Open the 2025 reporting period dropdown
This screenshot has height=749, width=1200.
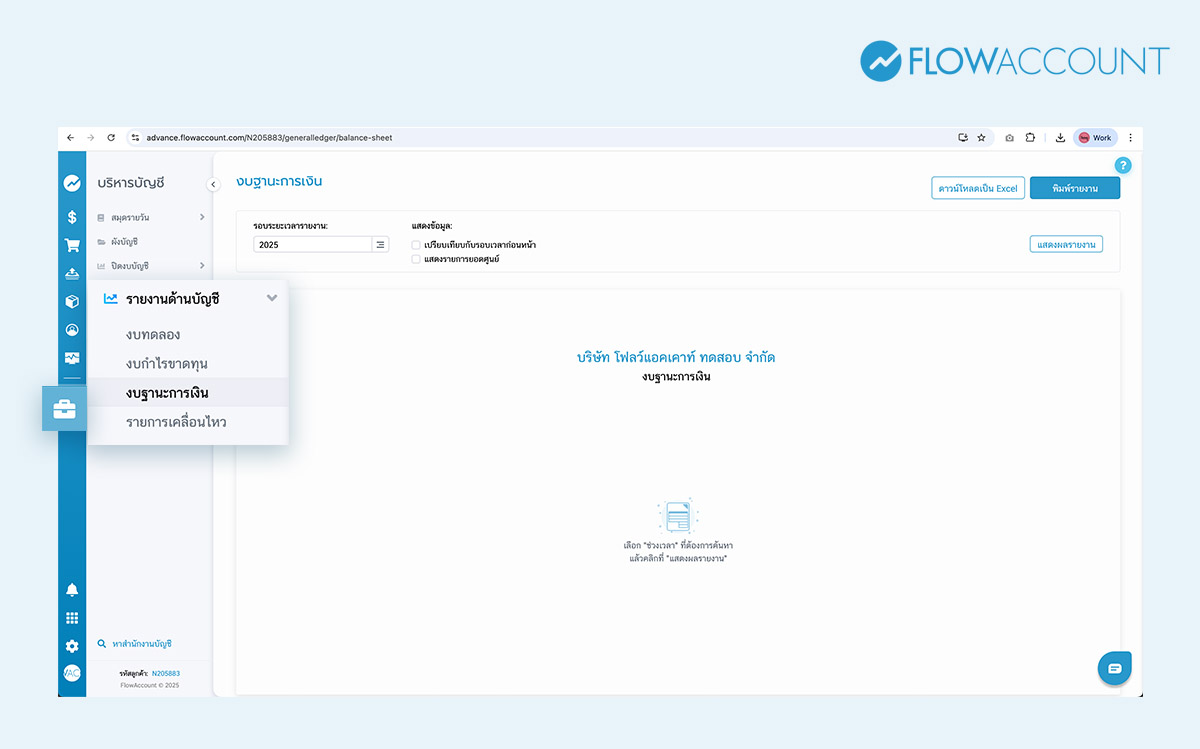coord(380,244)
